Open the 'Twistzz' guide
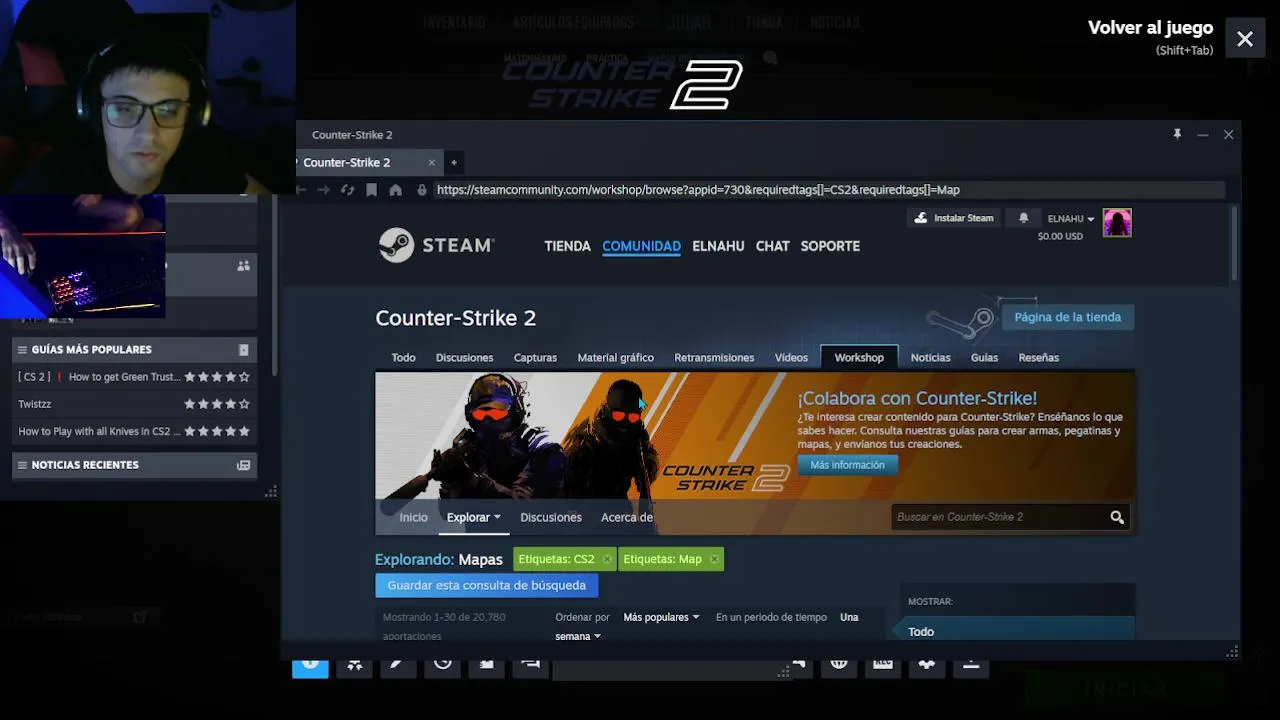 click(x=34, y=404)
